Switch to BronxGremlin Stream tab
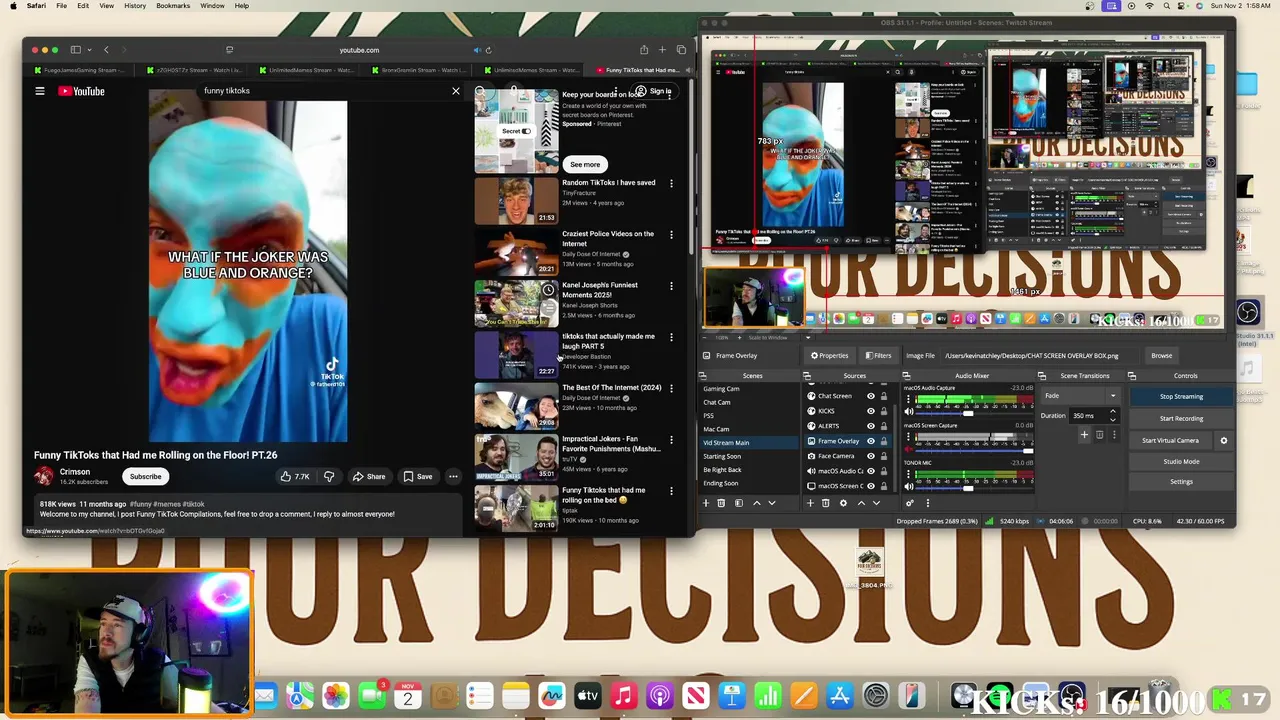The width and height of the screenshot is (1280, 720). (418, 70)
